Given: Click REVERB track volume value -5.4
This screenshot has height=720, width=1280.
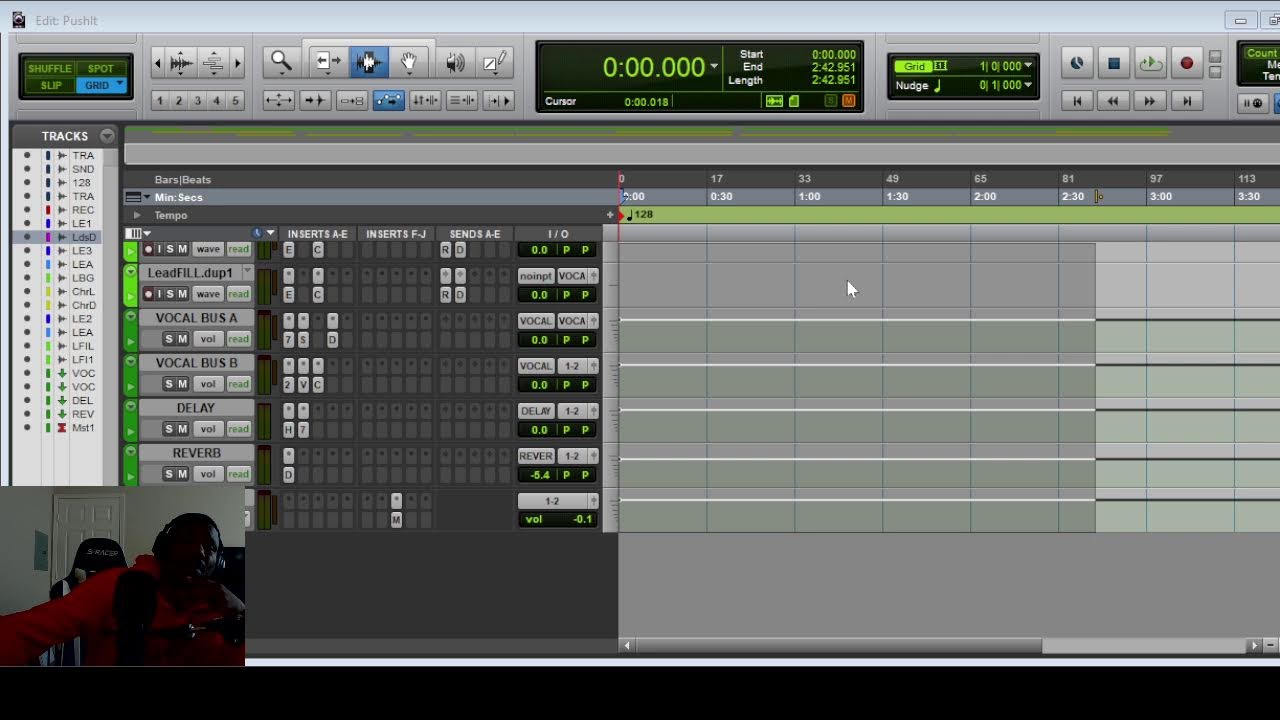Looking at the screenshot, I should (540, 475).
